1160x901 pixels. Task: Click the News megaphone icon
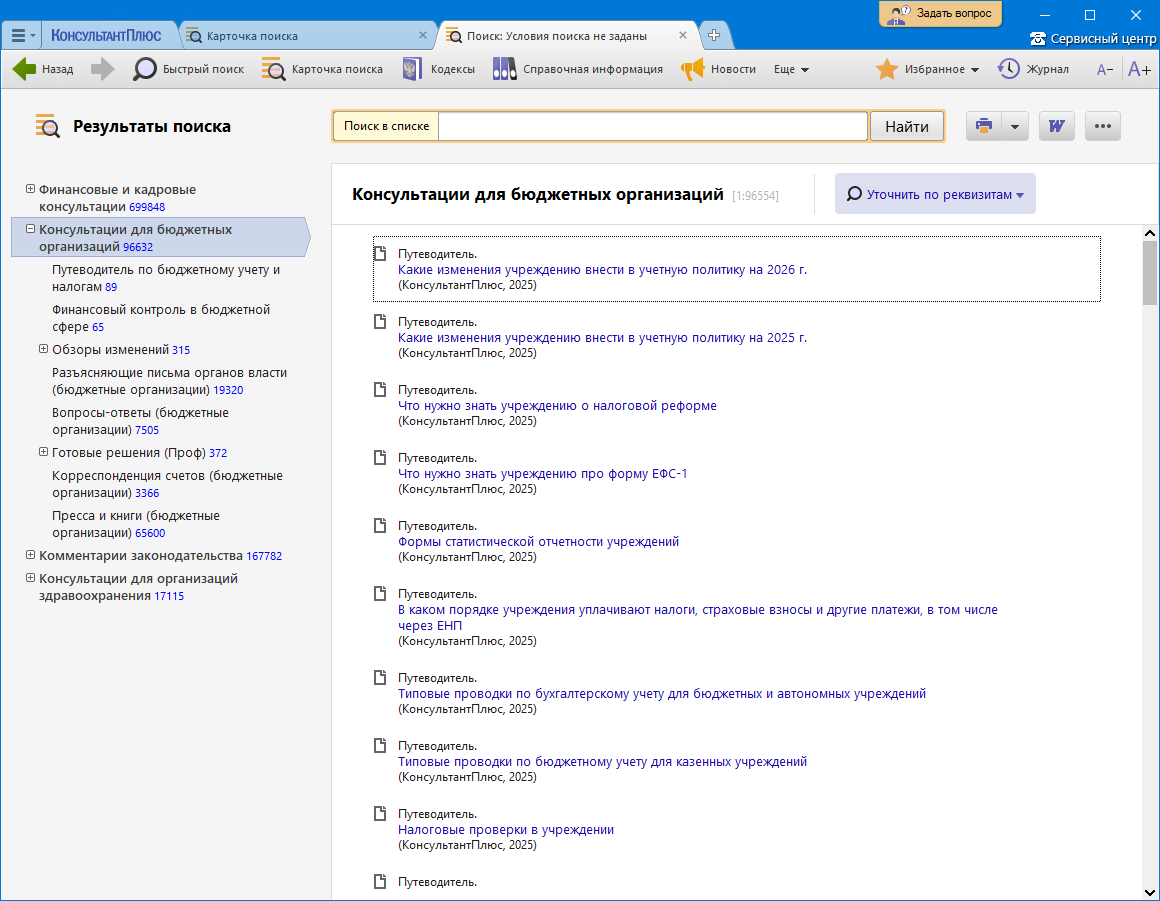[693, 69]
